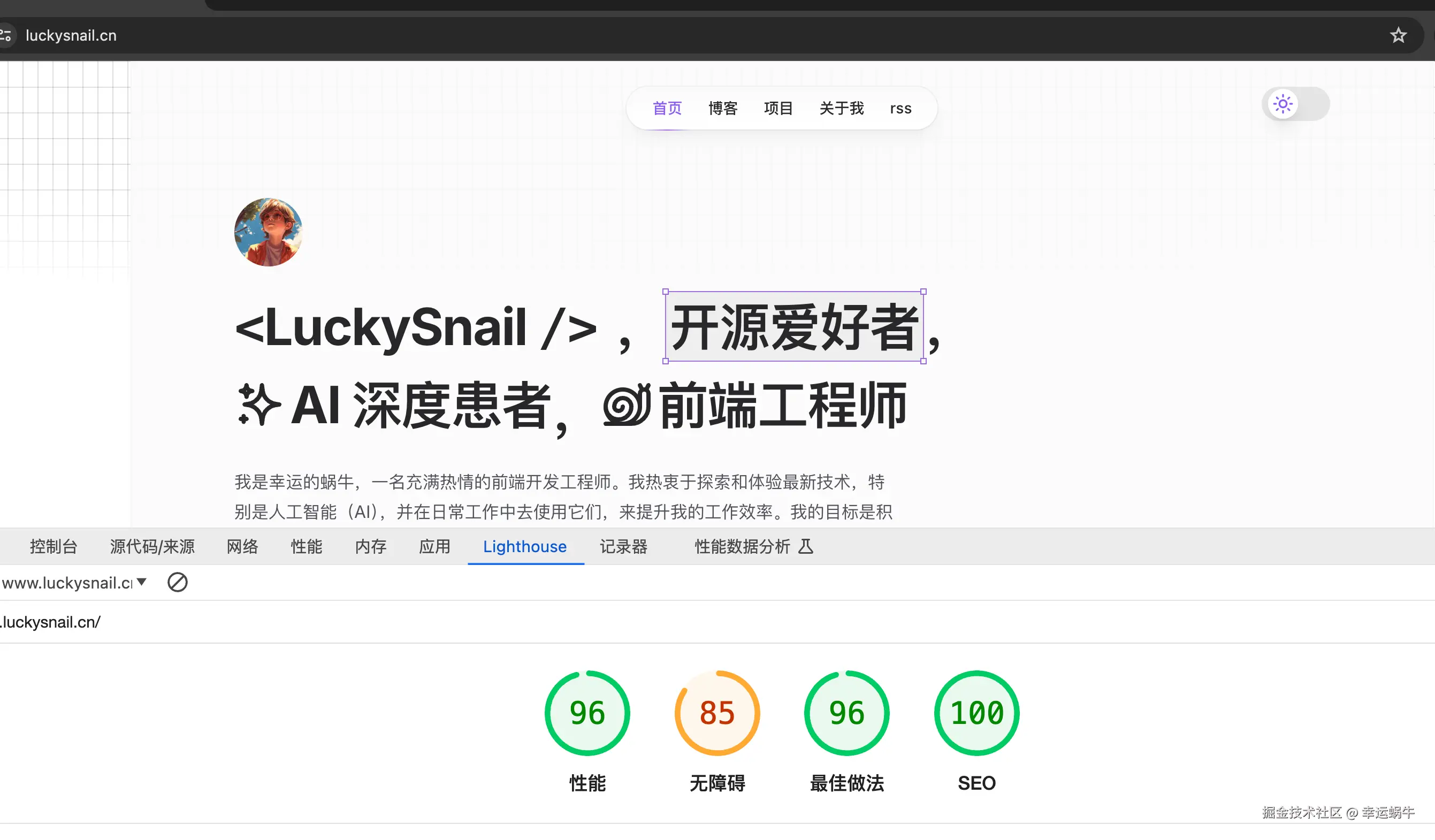
Task: Click the 无障碍 score gauge 85
Action: (x=717, y=713)
